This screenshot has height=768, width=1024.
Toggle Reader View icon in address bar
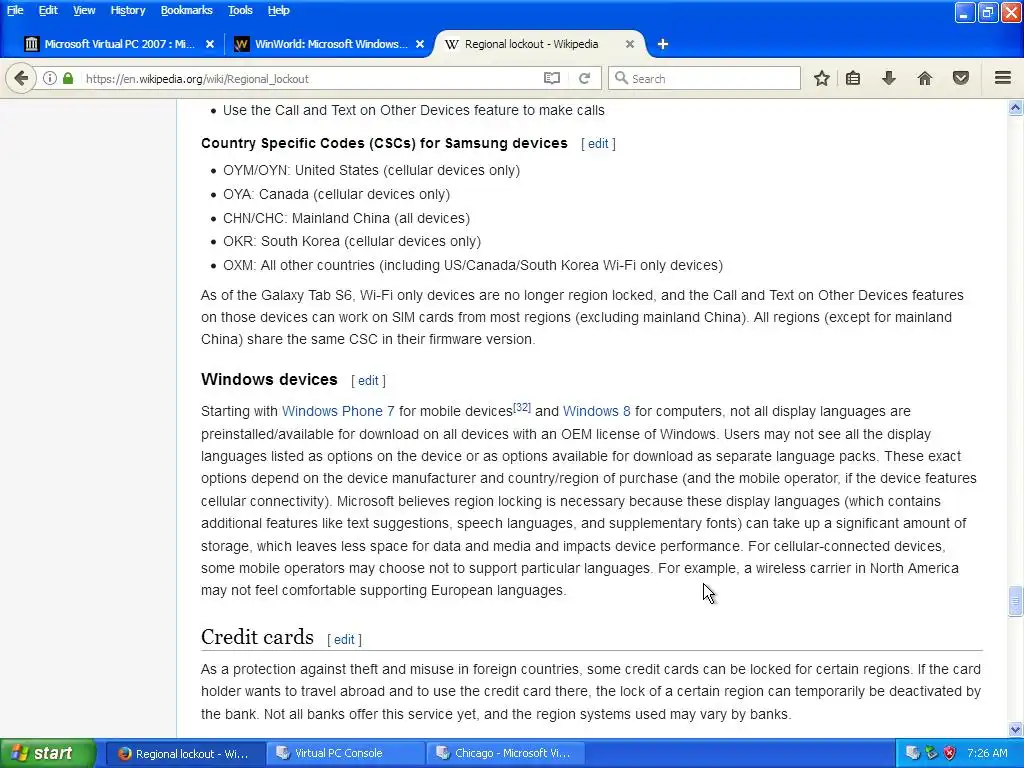[552, 78]
